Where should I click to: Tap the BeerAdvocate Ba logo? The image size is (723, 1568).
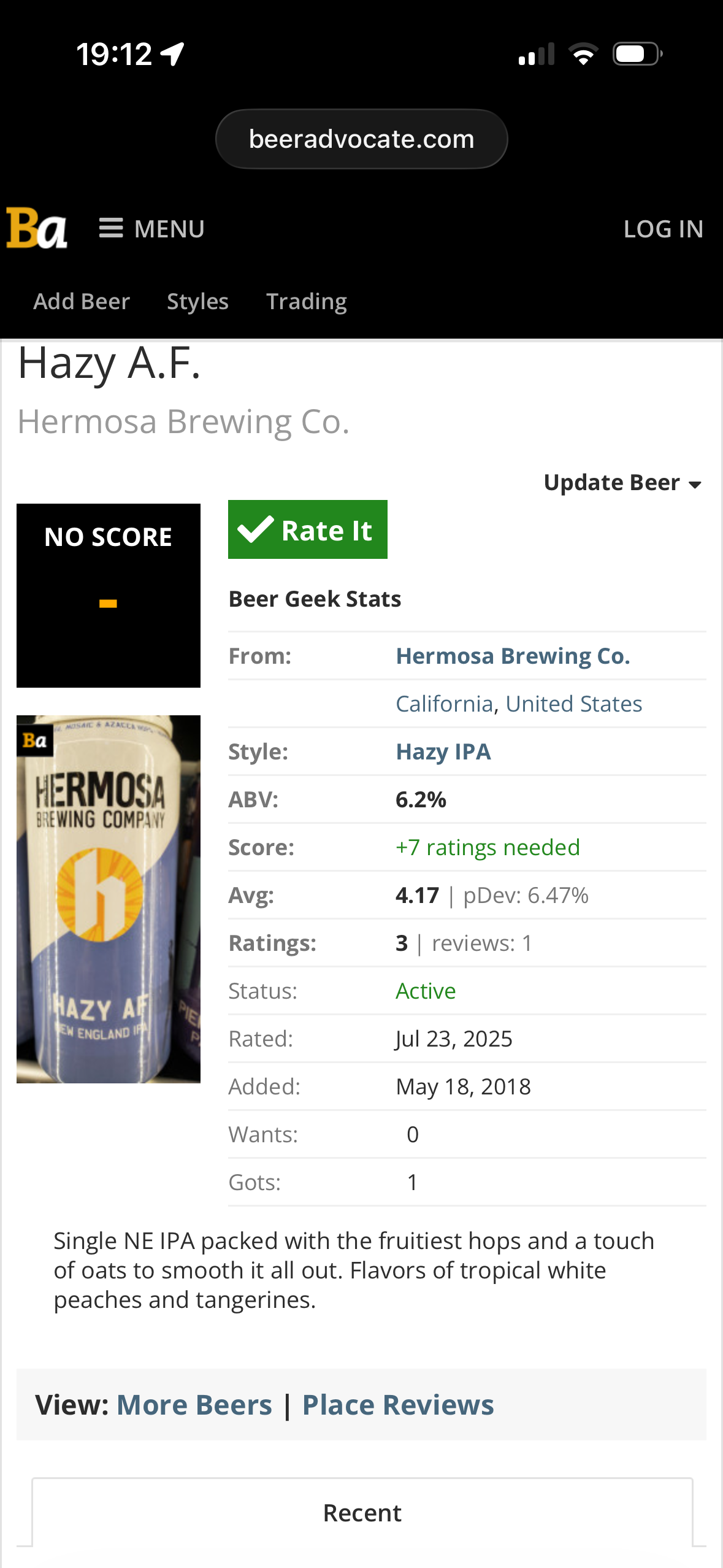point(37,228)
